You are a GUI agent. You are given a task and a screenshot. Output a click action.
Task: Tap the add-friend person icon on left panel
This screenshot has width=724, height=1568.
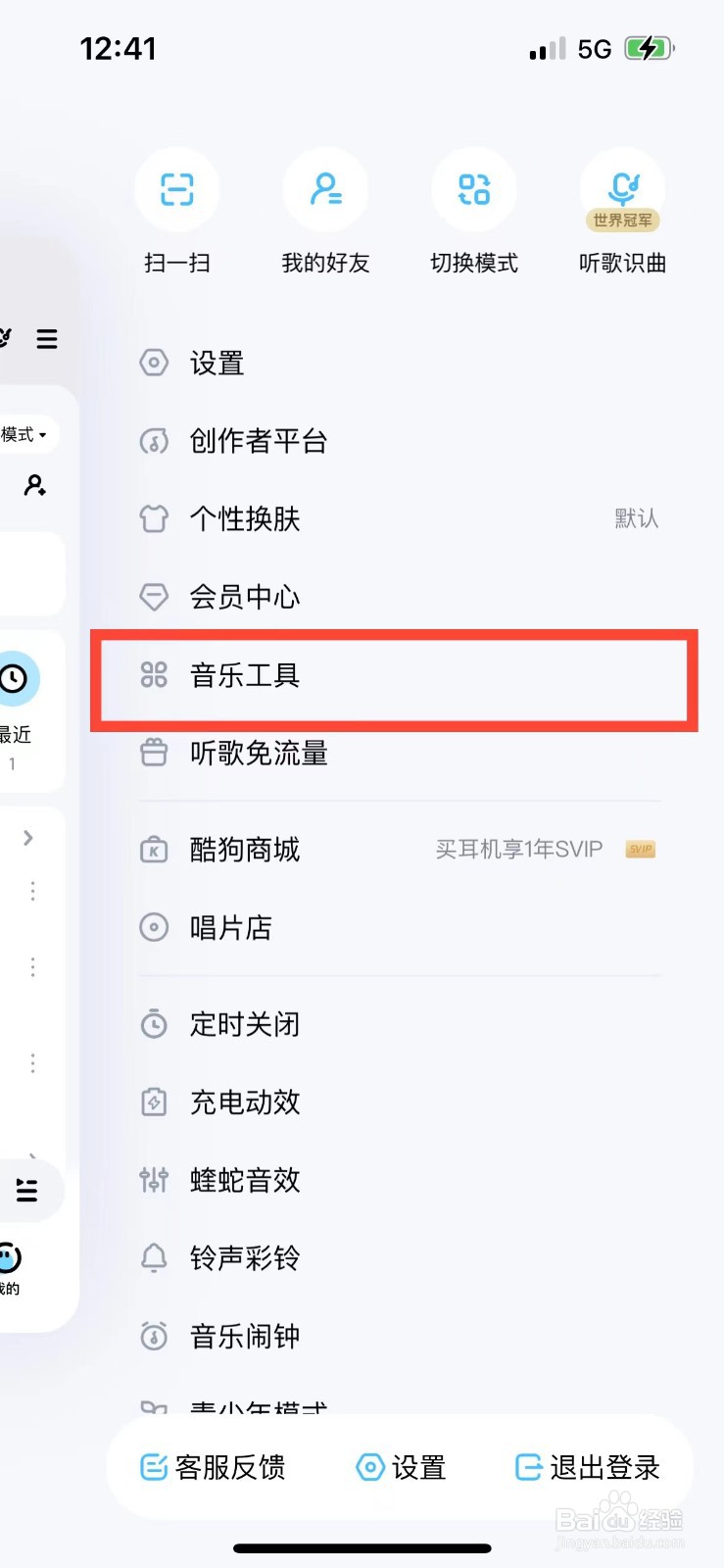[35, 485]
